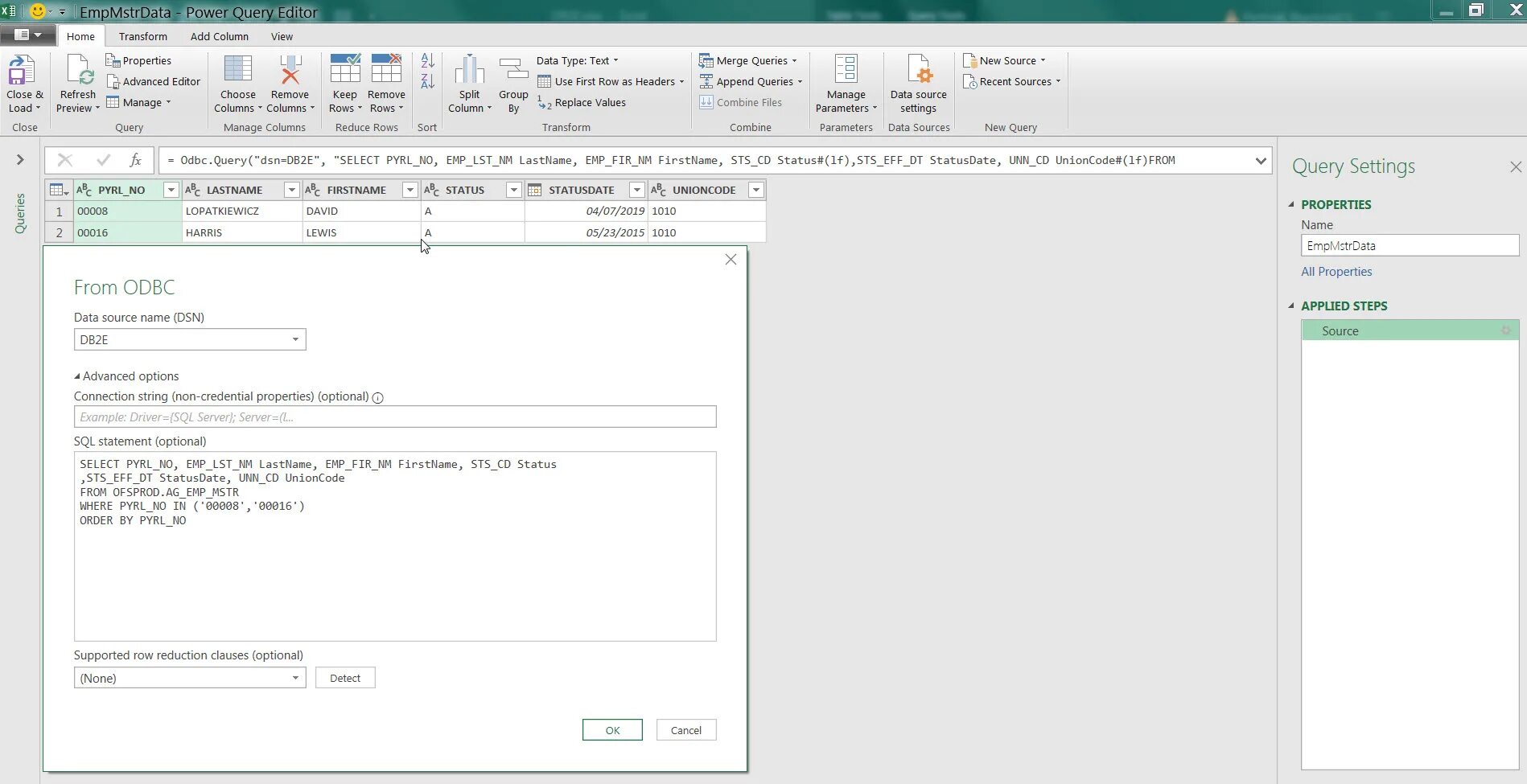Screen dimensions: 1527x784
Task: Click the Refresh Preview icon
Action: pos(80,70)
